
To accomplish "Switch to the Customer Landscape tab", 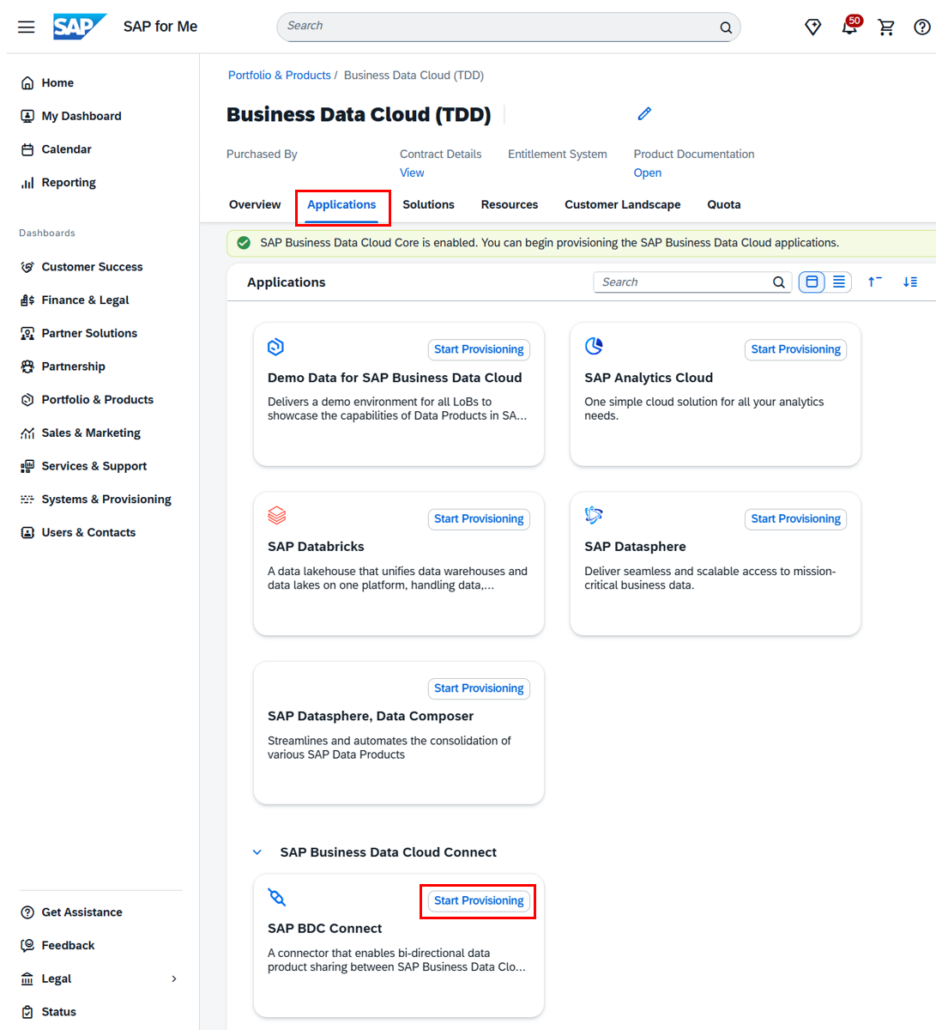I will click(x=622, y=205).
